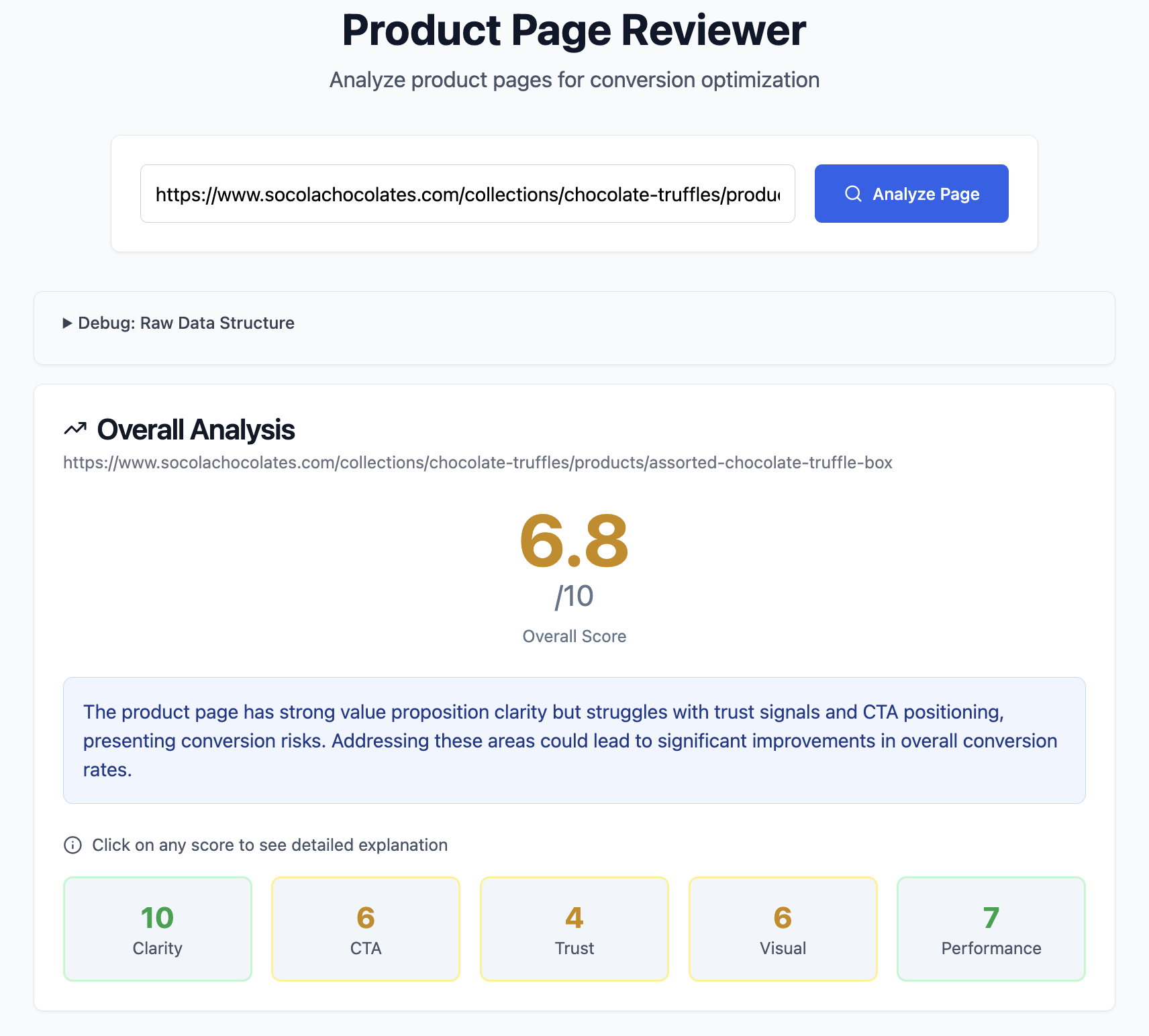
Task: Click the Performance score card
Action: (x=991, y=929)
